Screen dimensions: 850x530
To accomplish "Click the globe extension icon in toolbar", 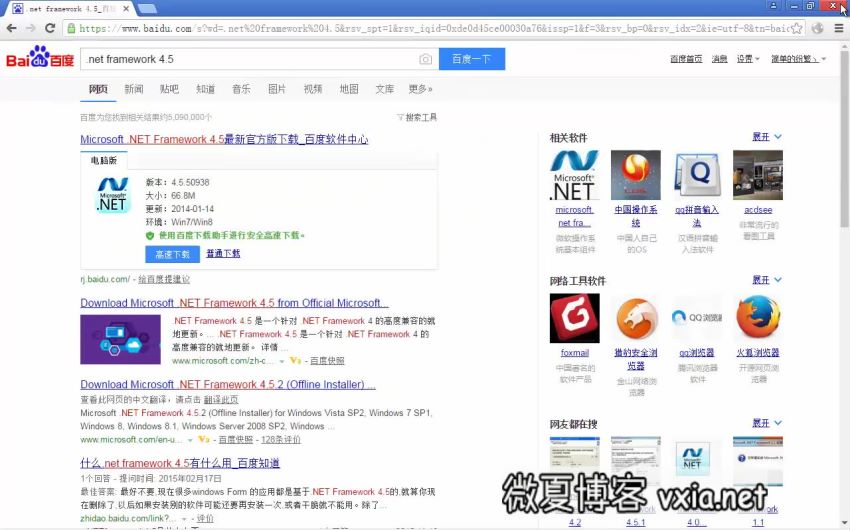I will [x=818, y=28].
